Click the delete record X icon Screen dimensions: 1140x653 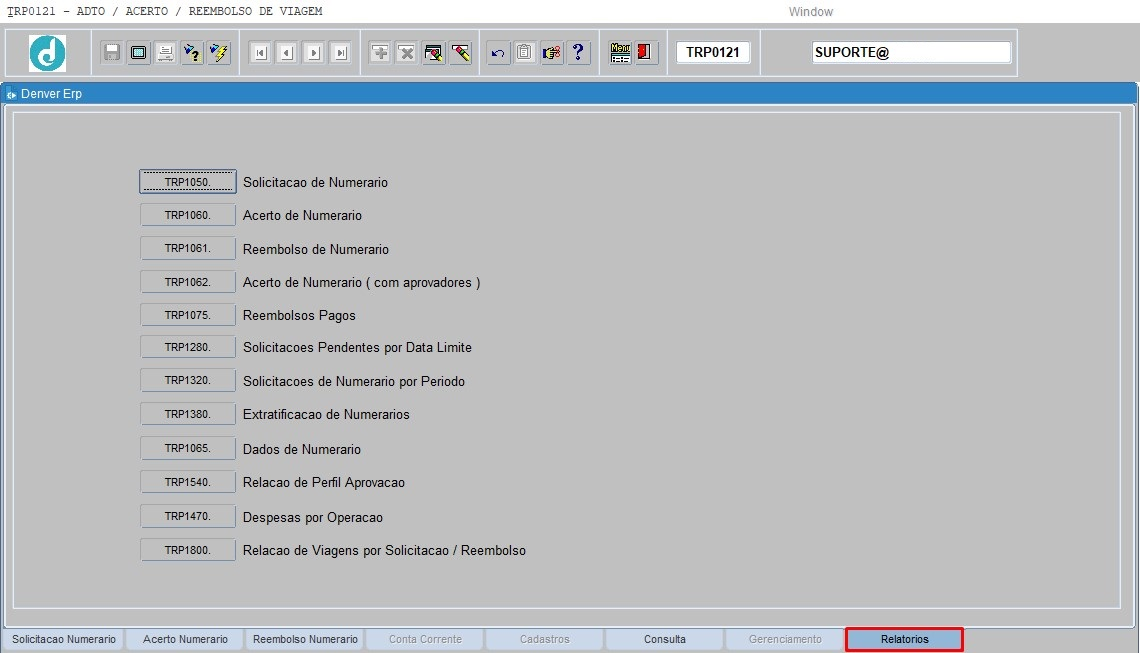pos(407,53)
